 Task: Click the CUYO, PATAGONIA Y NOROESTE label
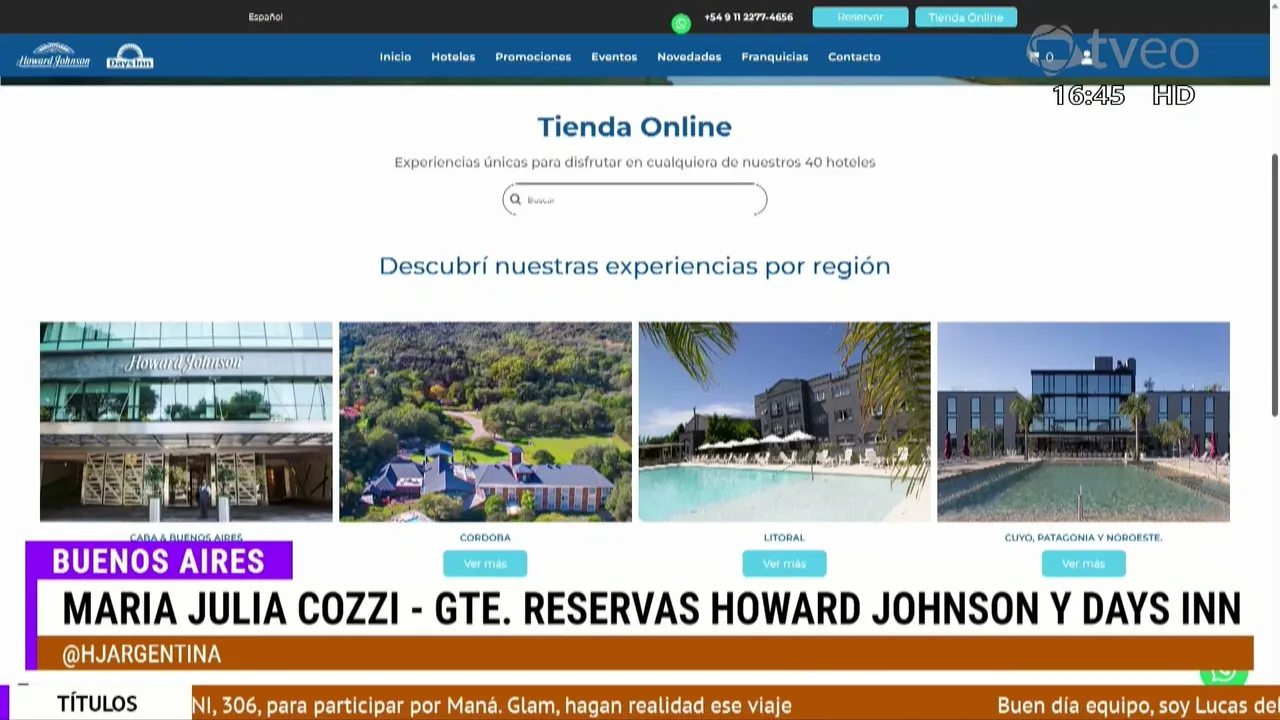pyautogui.click(x=1083, y=538)
